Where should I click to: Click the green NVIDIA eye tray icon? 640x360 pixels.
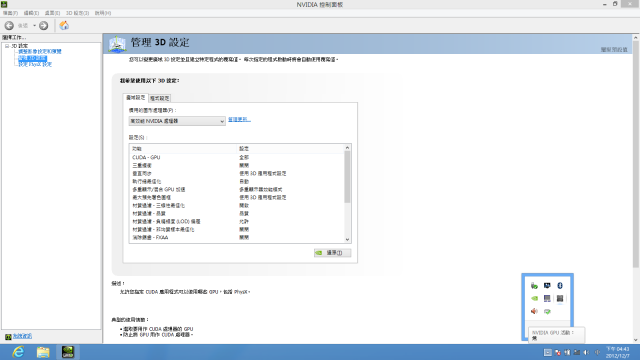click(534, 298)
